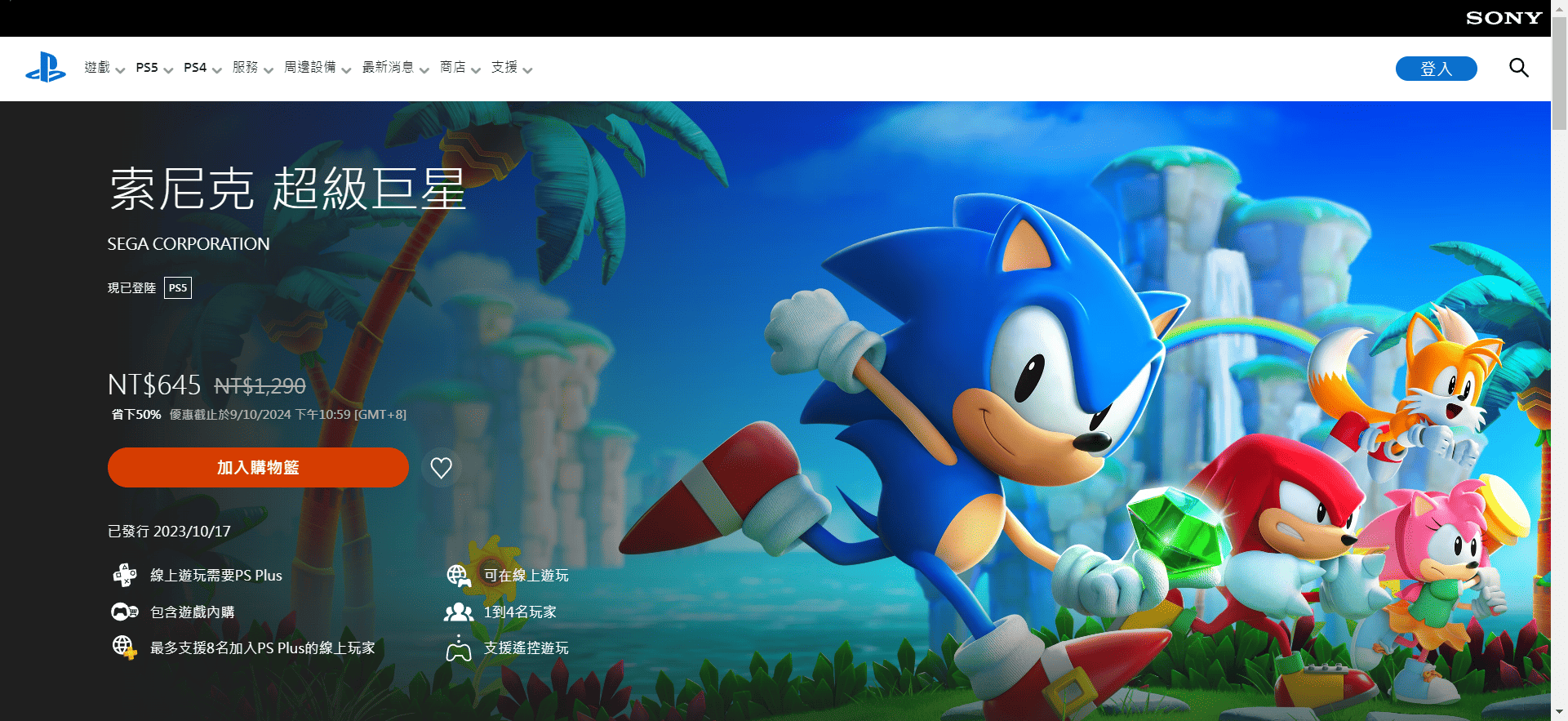Click the Sony logo link
1568x721 pixels.
(1504, 18)
